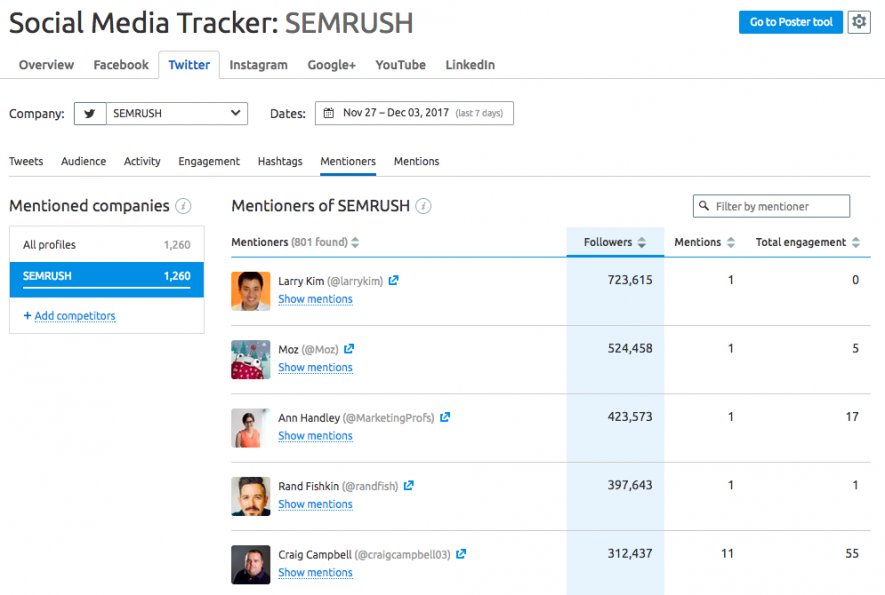Screen dimensions: 885x595
Task: Click the Larry Kim (@larrykim) name
Action: pos(331,281)
